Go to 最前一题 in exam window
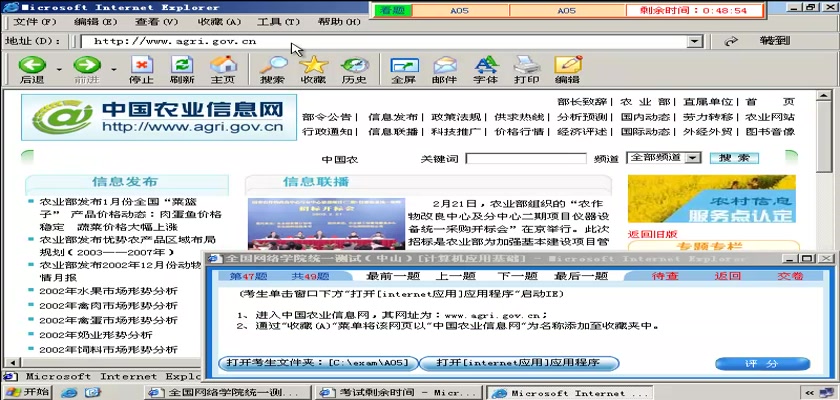Viewport: 840px width, 400px height. pyautogui.click(x=392, y=276)
